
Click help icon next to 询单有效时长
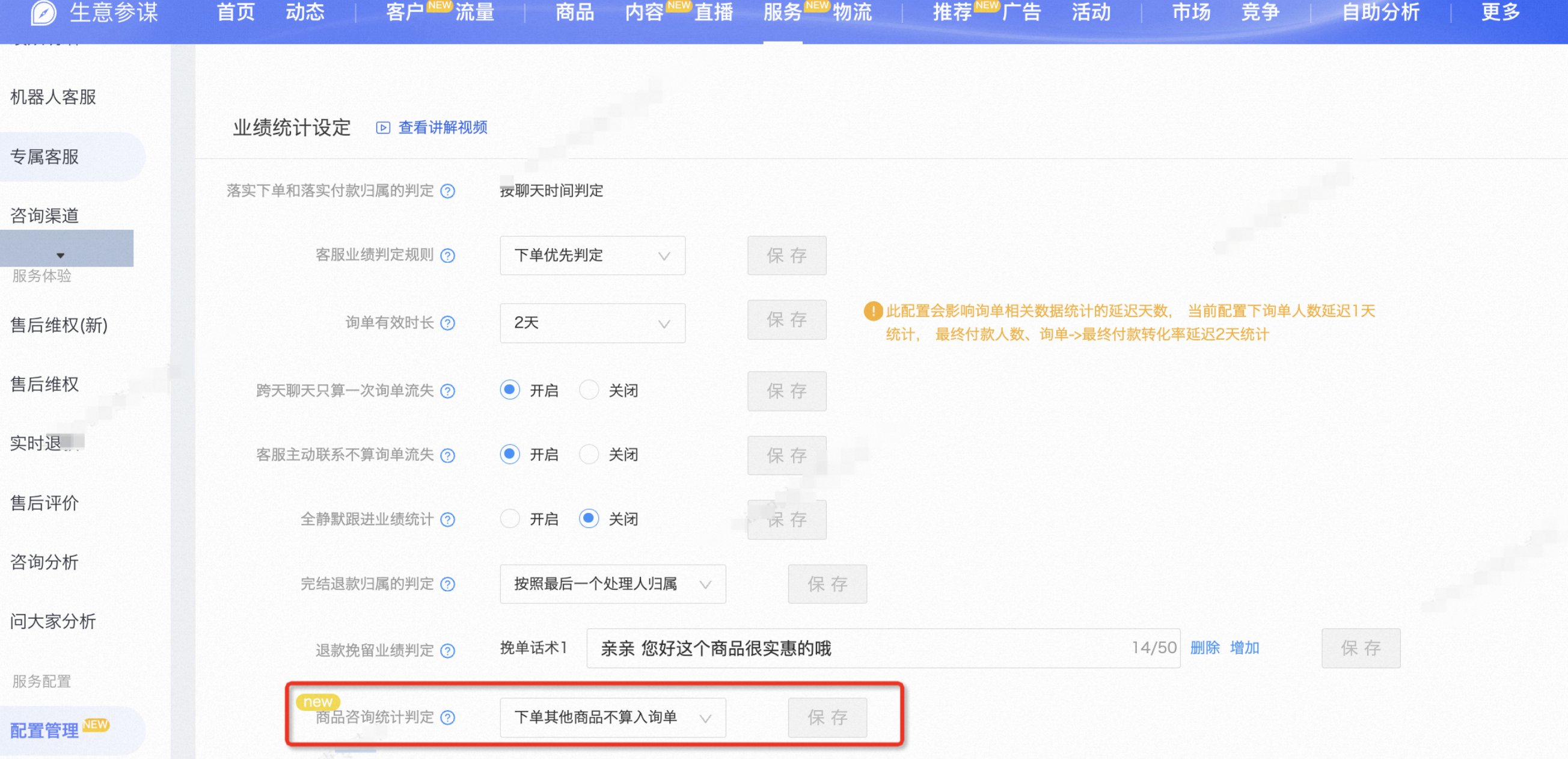click(x=448, y=323)
